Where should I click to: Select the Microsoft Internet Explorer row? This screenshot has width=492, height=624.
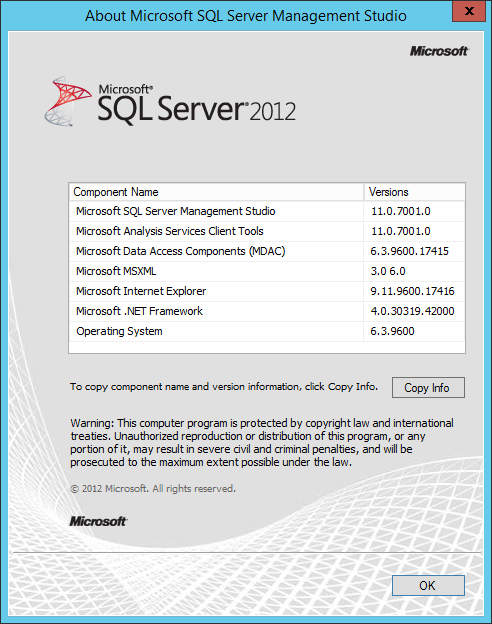[x=267, y=291]
